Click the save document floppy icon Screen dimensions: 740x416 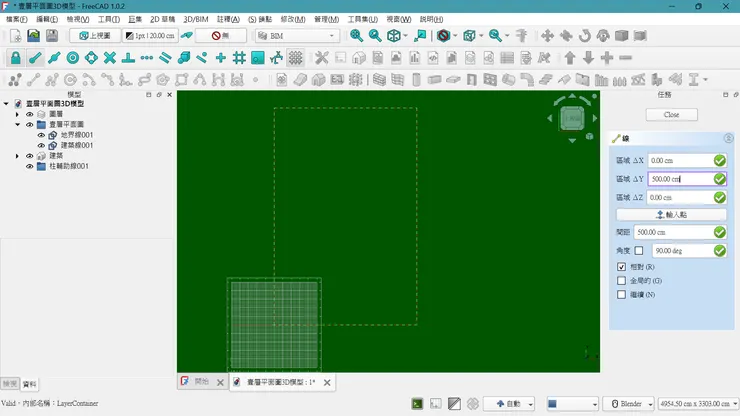click(52, 36)
